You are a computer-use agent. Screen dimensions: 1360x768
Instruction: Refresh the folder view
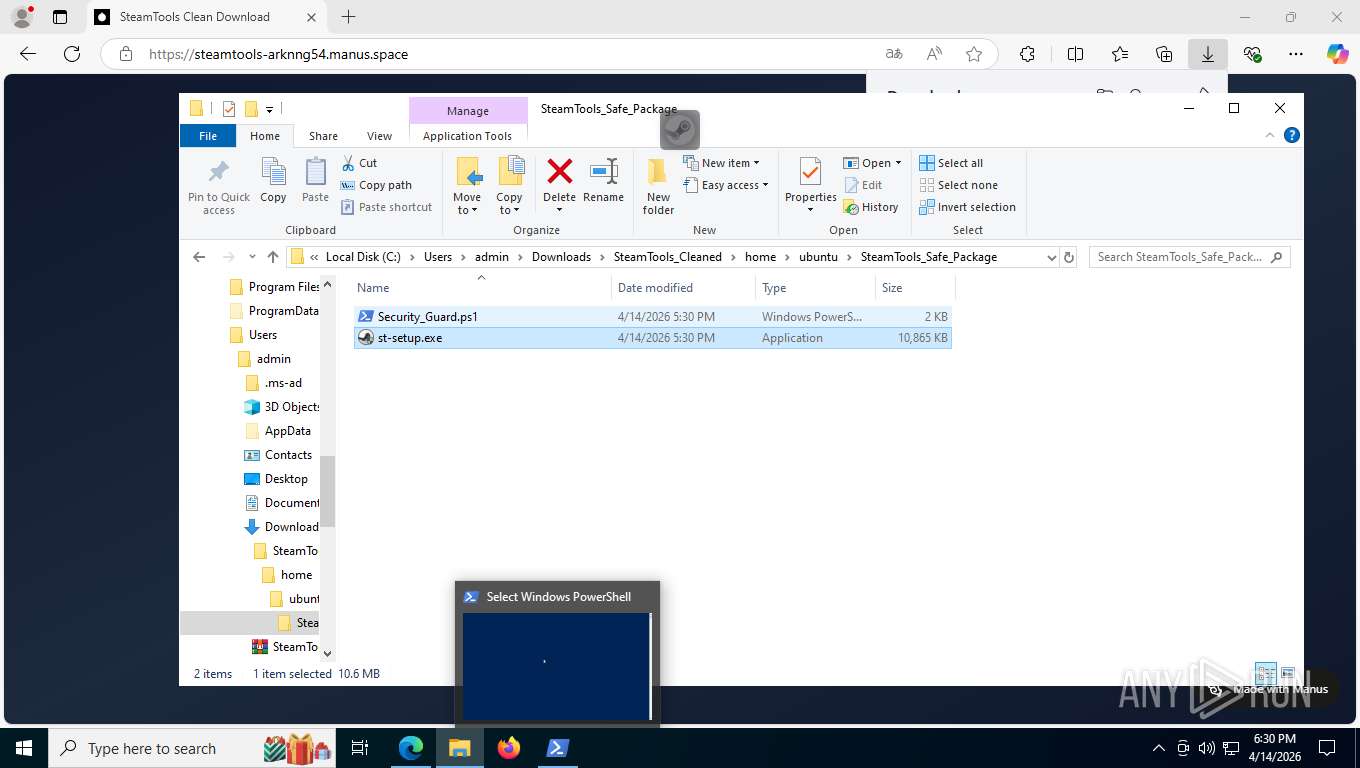(1069, 257)
